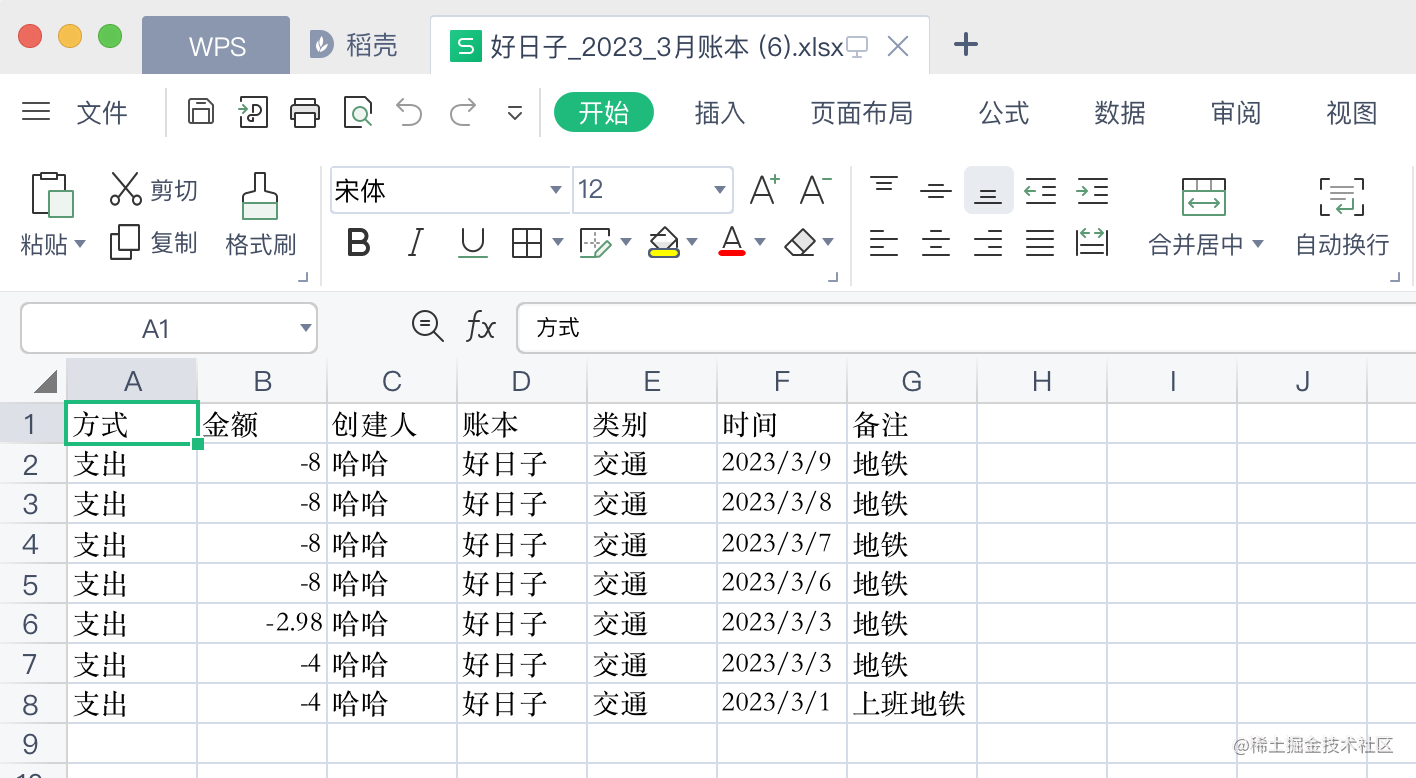The image size is (1416, 778).
Task: Switch to the 审阅 ribbon tab
Action: pos(1236,113)
